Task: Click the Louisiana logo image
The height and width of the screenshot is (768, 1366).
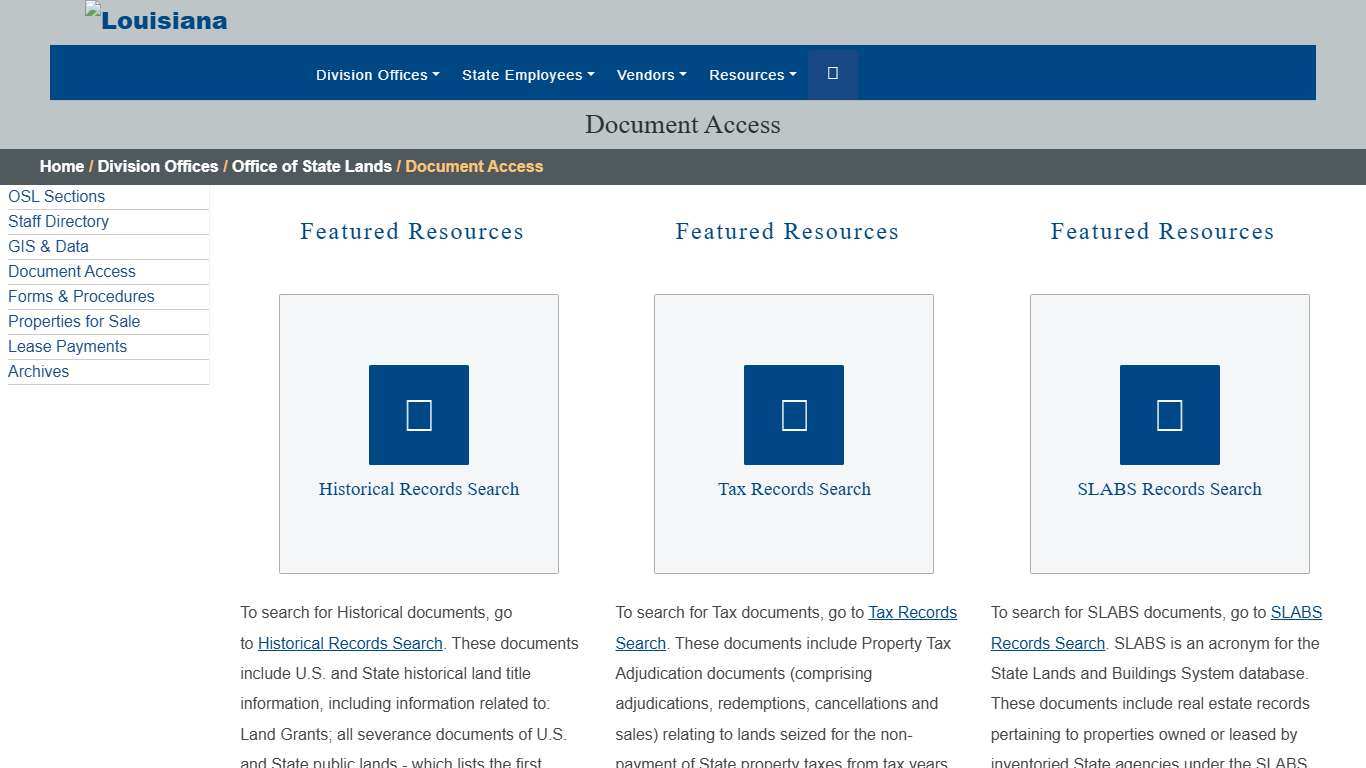Action: tap(155, 18)
